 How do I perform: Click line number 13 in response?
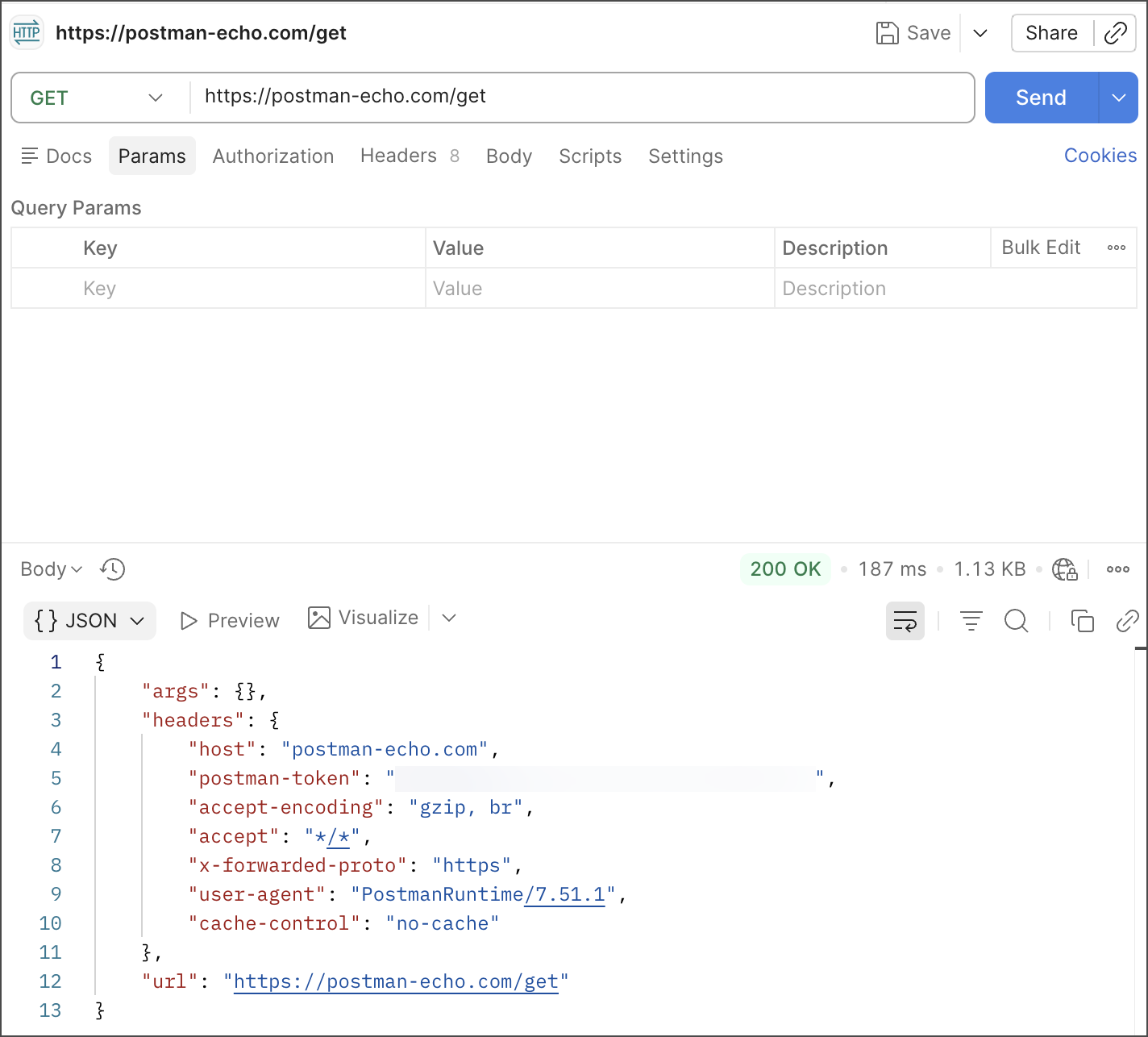tap(50, 1010)
